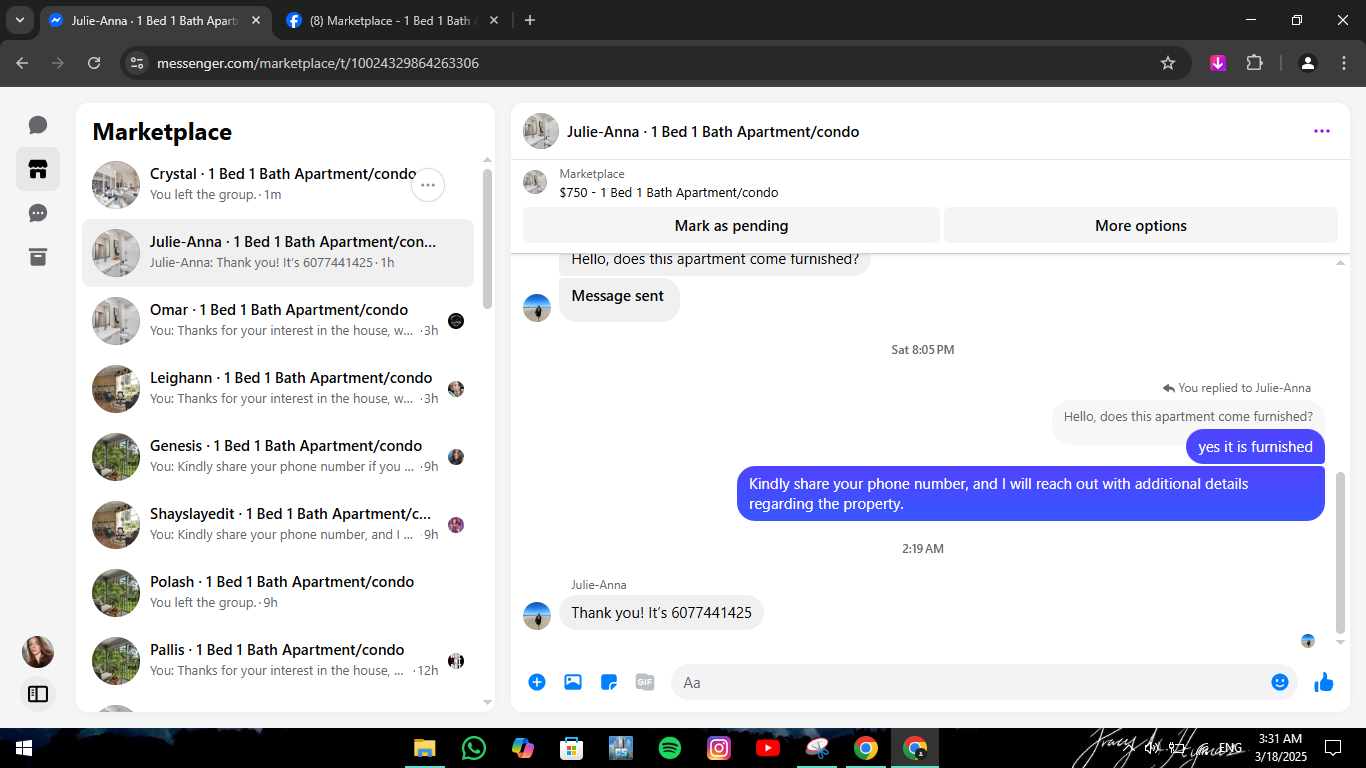Image resolution: width=1366 pixels, height=768 pixels.
Task: Click the listing thumbnail in chat header
Action: (535, 182)
